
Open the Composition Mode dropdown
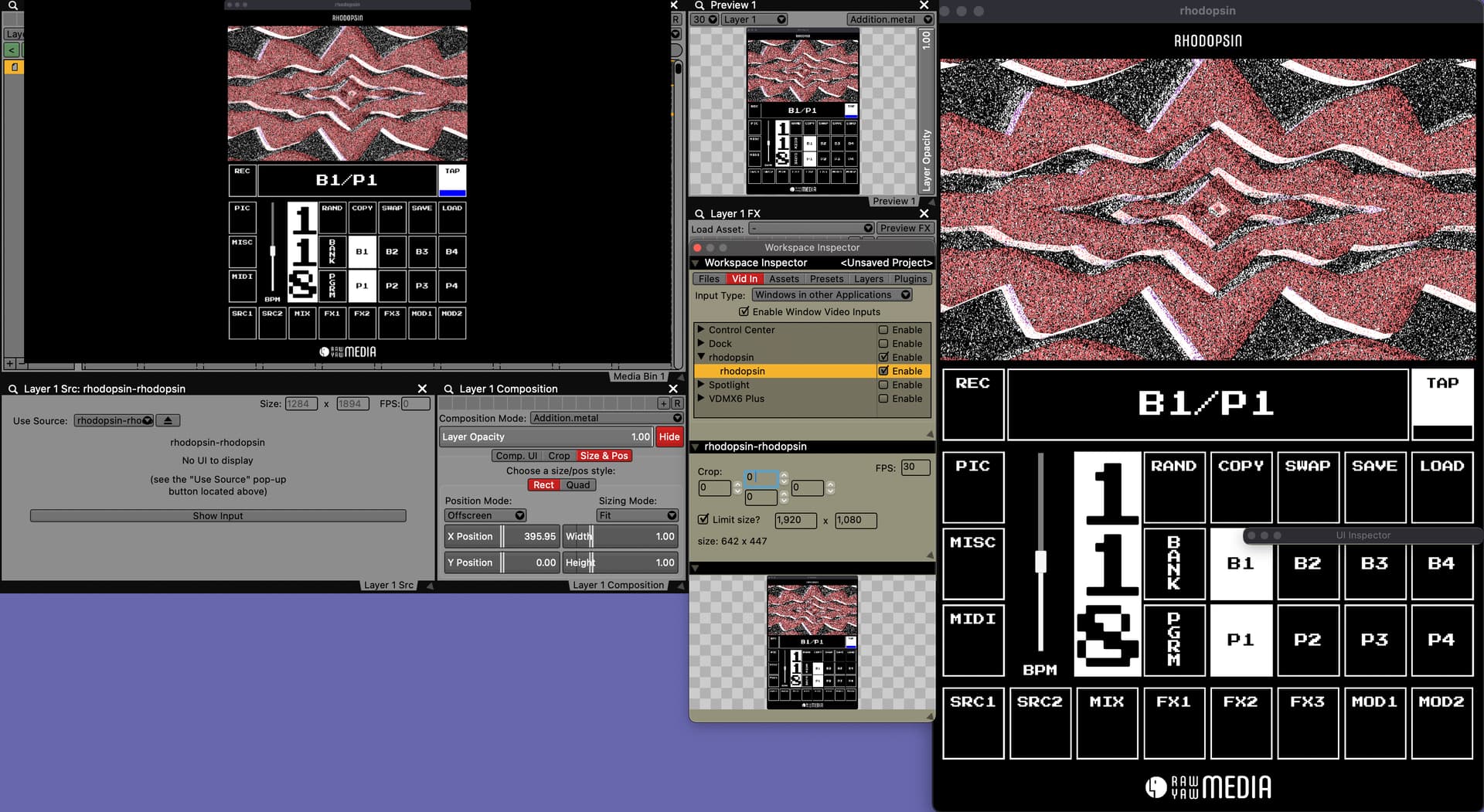607,418
